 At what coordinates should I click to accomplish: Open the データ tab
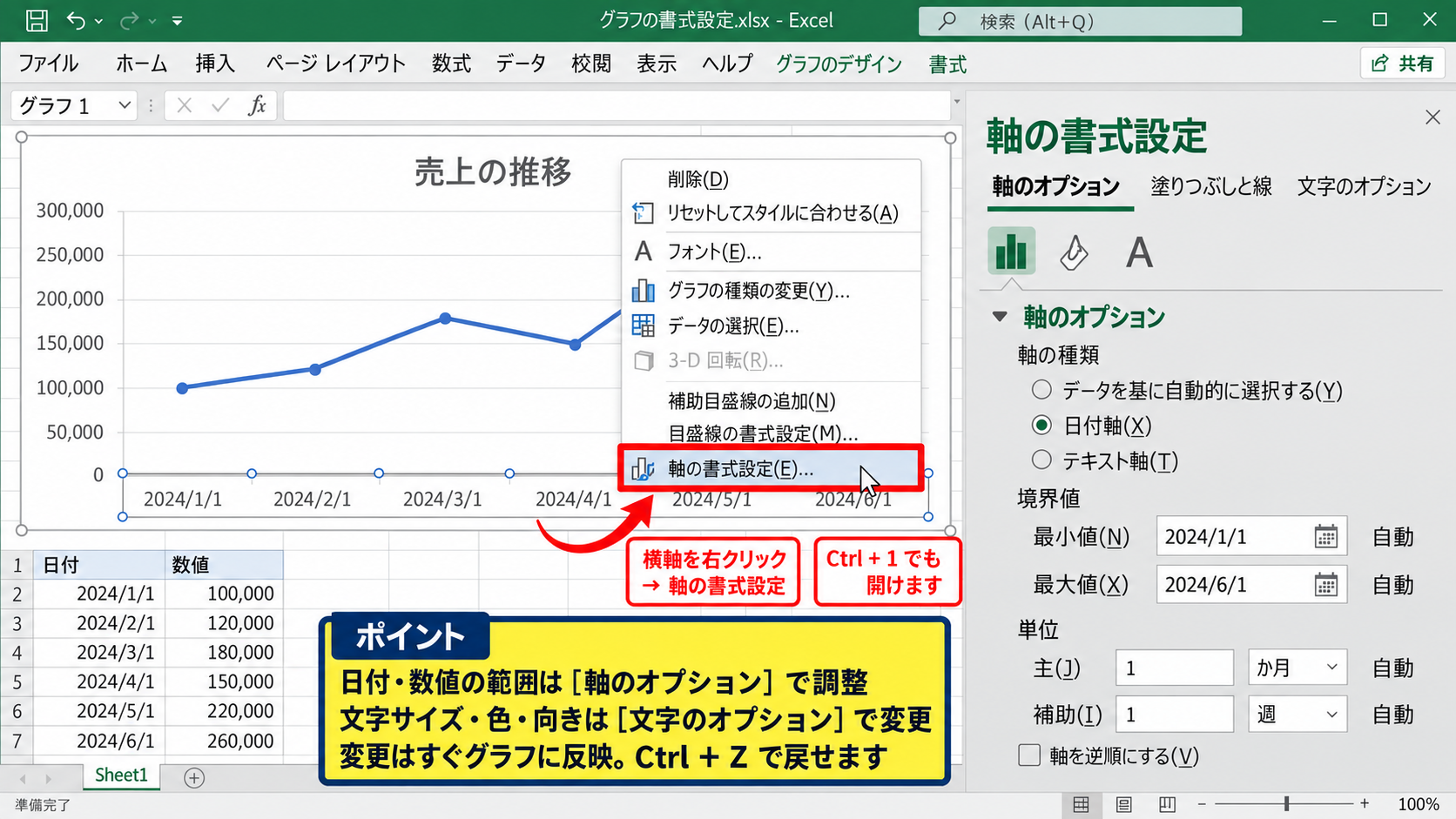[521, 64]
